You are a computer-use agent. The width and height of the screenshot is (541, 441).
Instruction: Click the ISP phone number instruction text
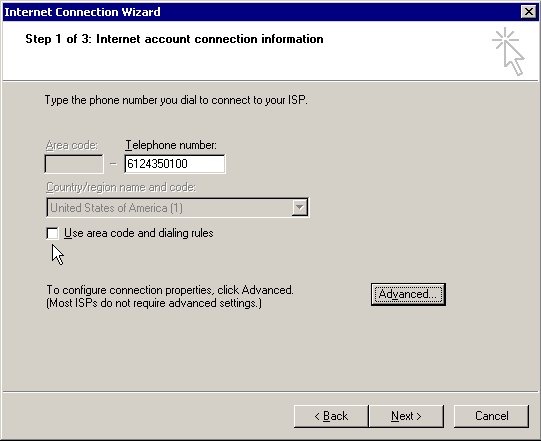[176, 100]
